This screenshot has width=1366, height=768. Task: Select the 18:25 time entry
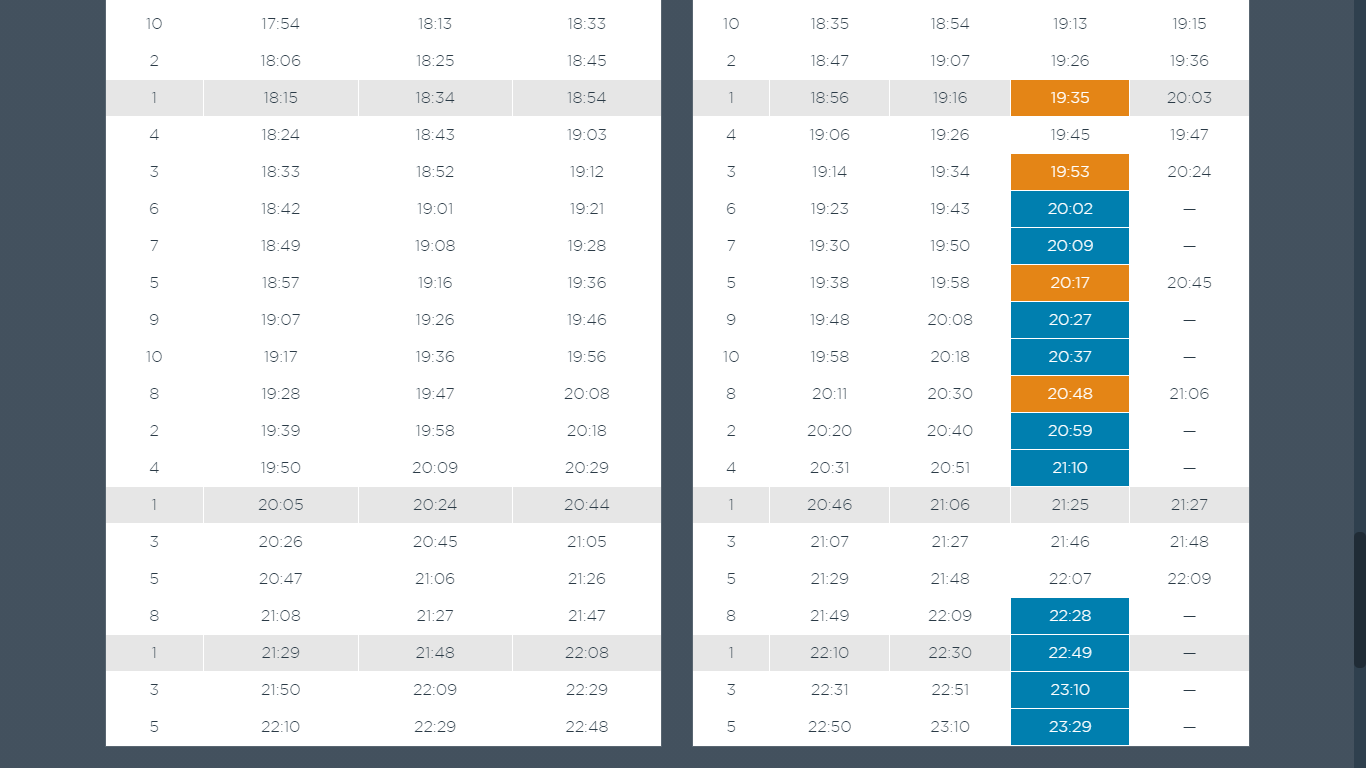[x=435, y=61]
